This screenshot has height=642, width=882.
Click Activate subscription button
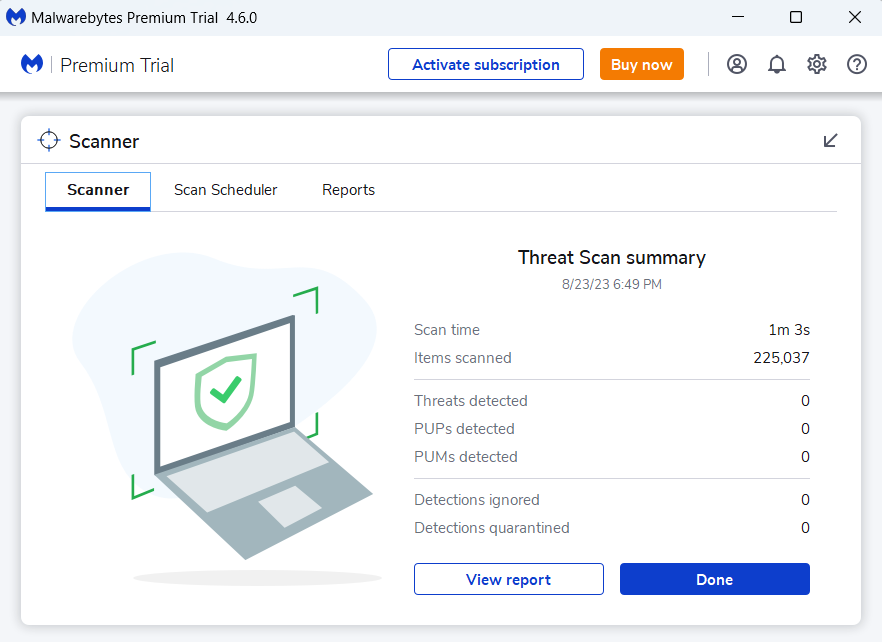[x=485, y=64]
